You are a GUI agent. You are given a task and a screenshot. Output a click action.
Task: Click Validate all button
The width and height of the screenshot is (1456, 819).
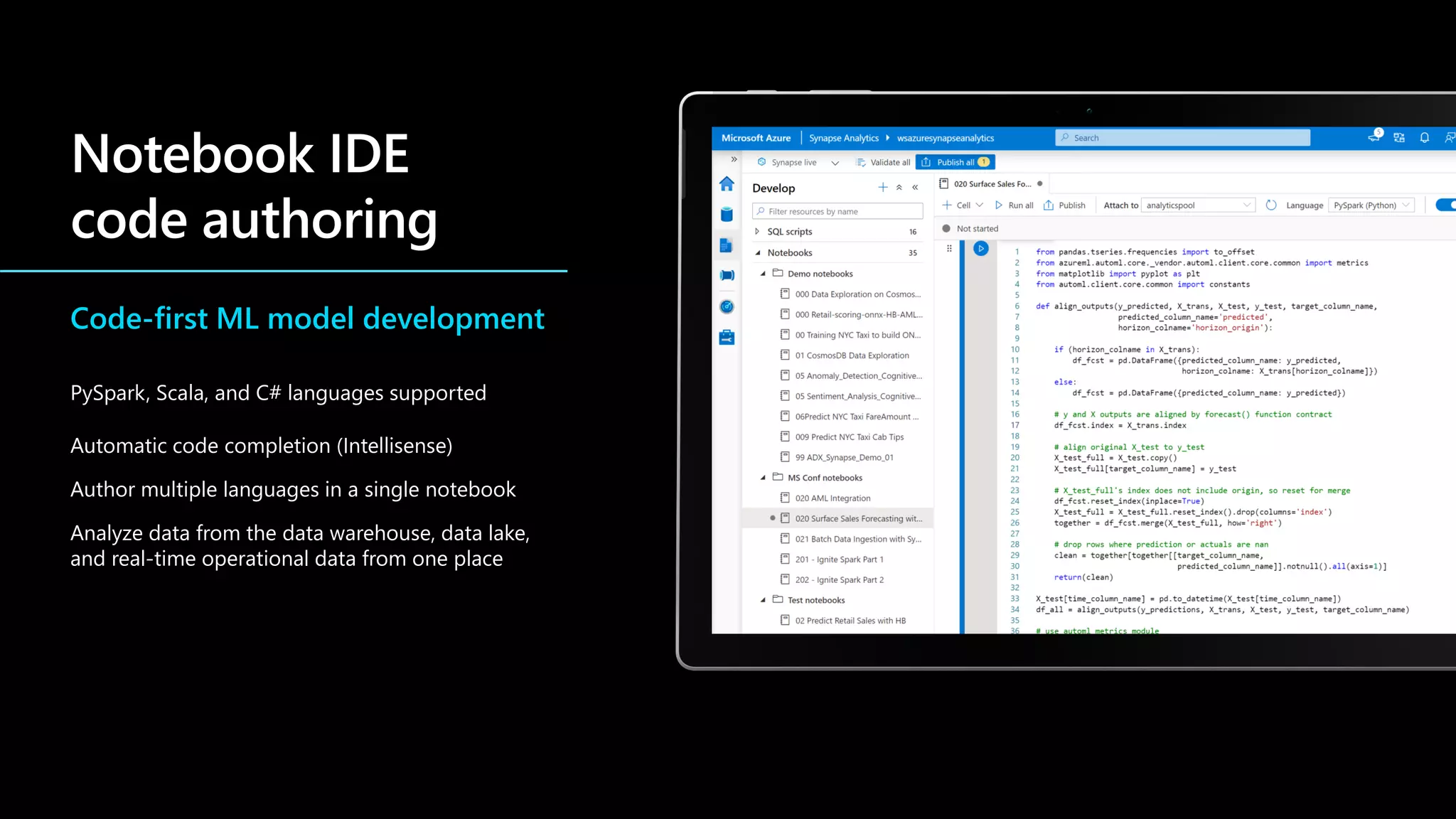[883, 162]
